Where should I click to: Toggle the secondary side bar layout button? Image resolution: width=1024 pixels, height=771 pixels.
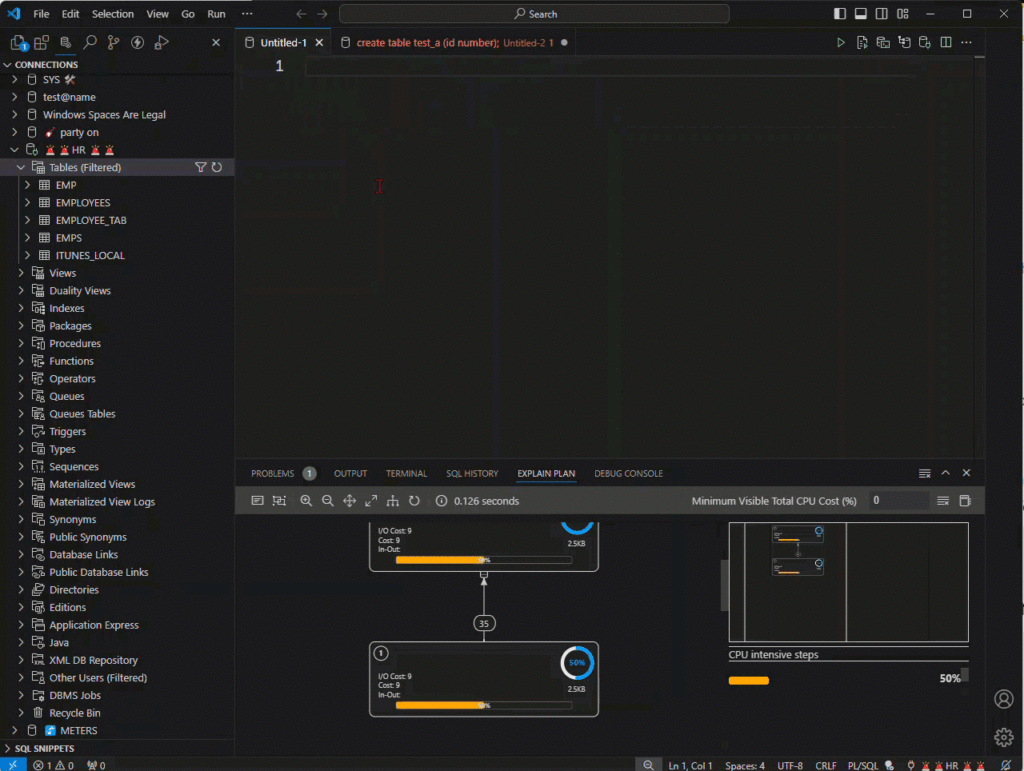point(882,14)
